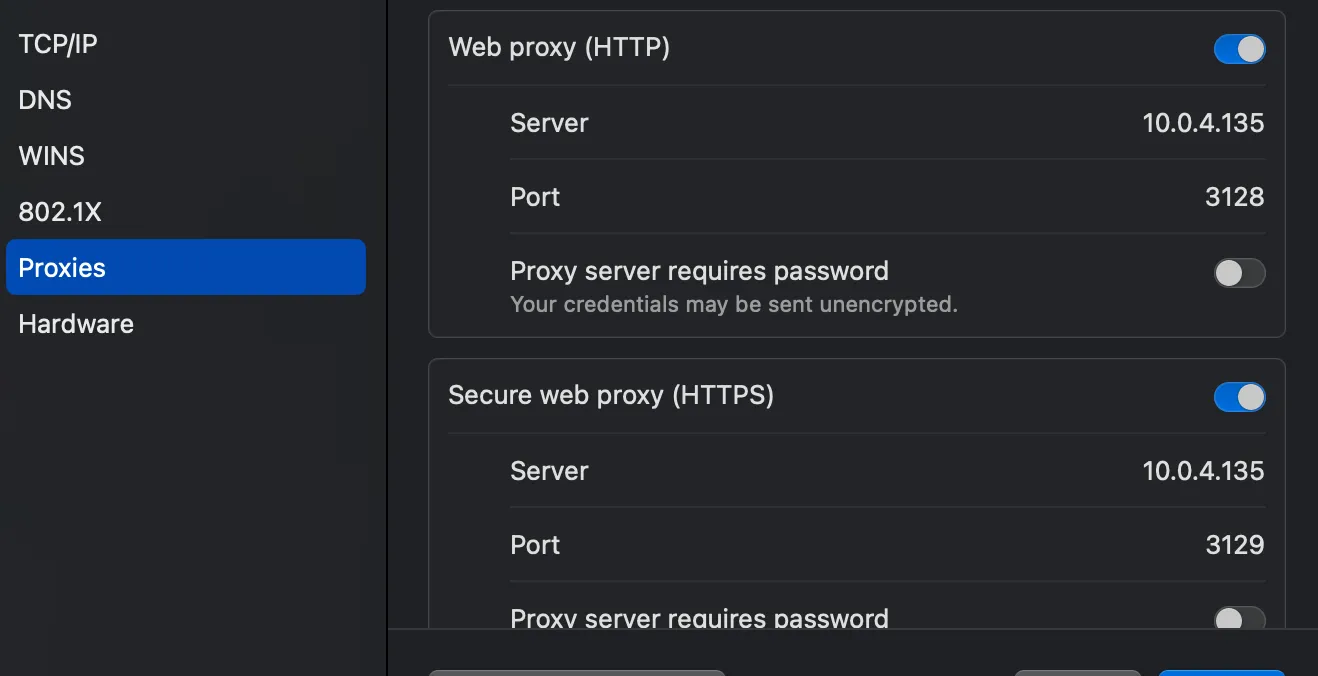Edit the HTTP proxy port value 3128
Screen dimensions: 1318x676
point(1234,197)
